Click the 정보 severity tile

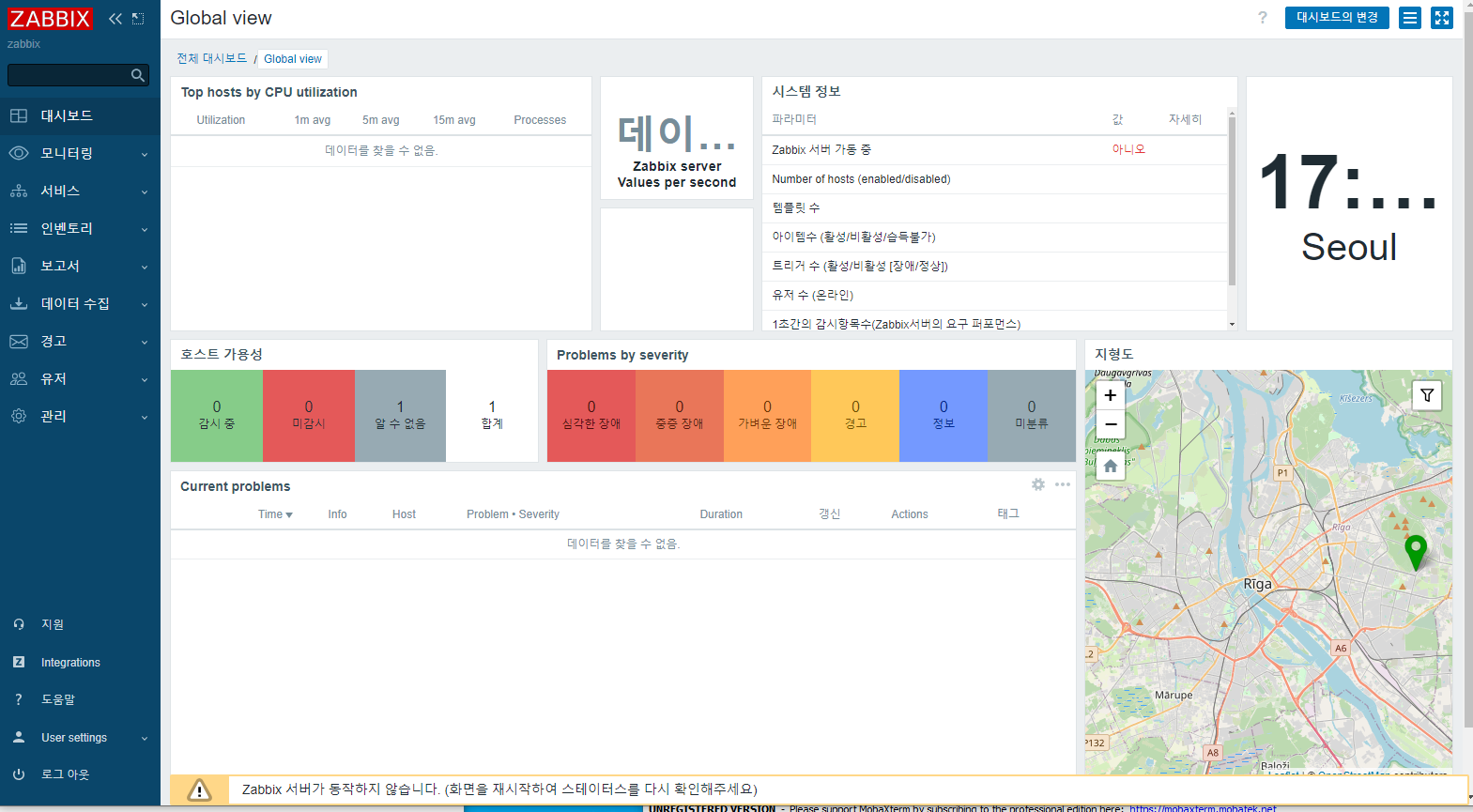pos(944,415)
